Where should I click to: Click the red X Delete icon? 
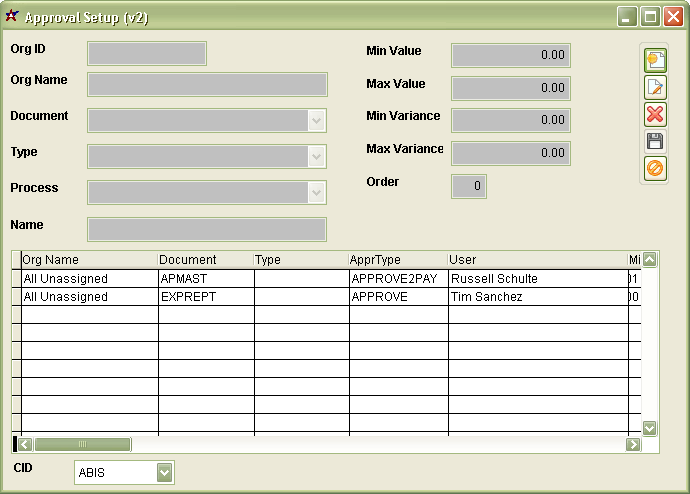coord(655,114)
